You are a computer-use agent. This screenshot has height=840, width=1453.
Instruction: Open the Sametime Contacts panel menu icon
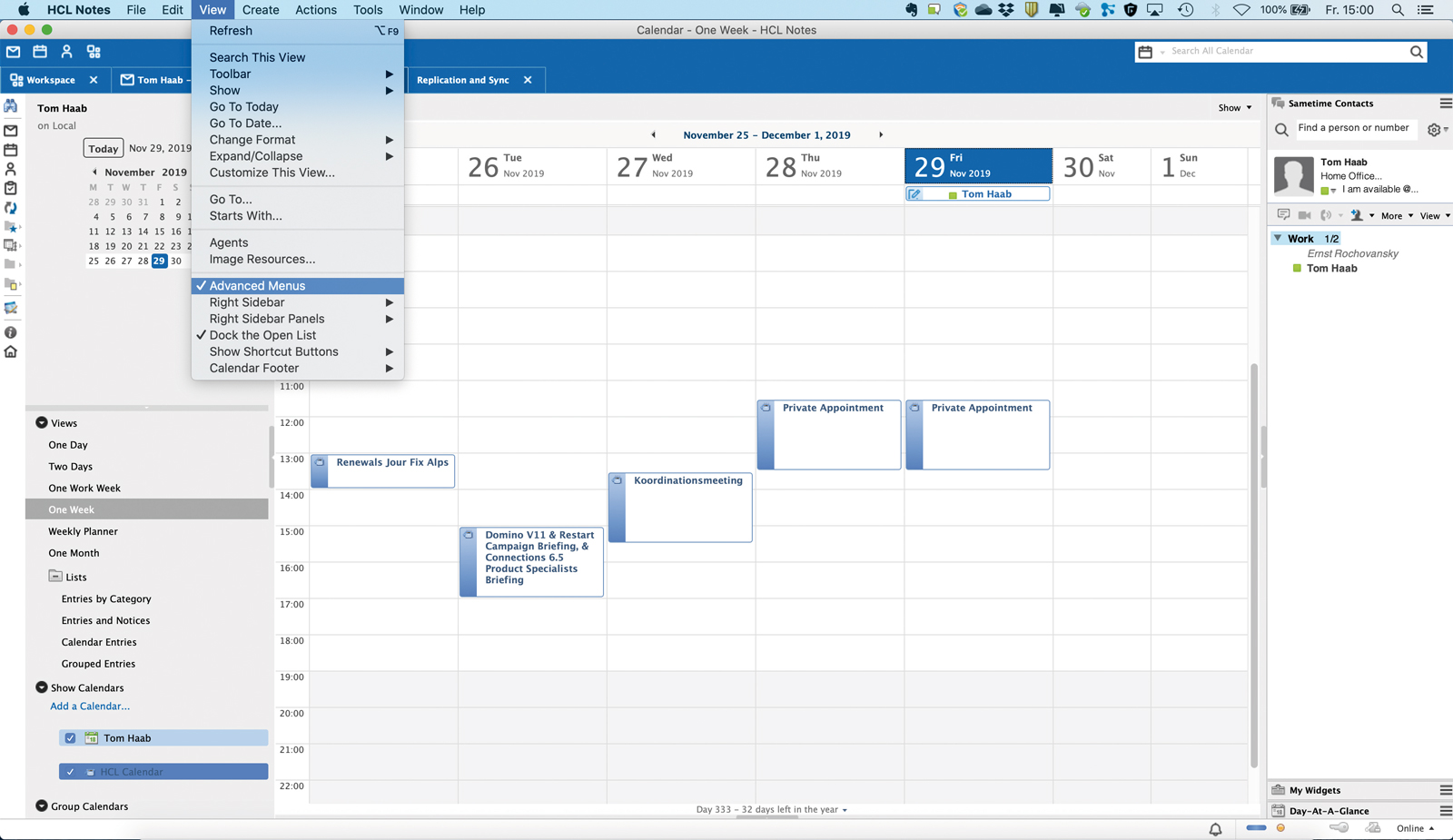pyautogui.click(x=1446, y=104)
